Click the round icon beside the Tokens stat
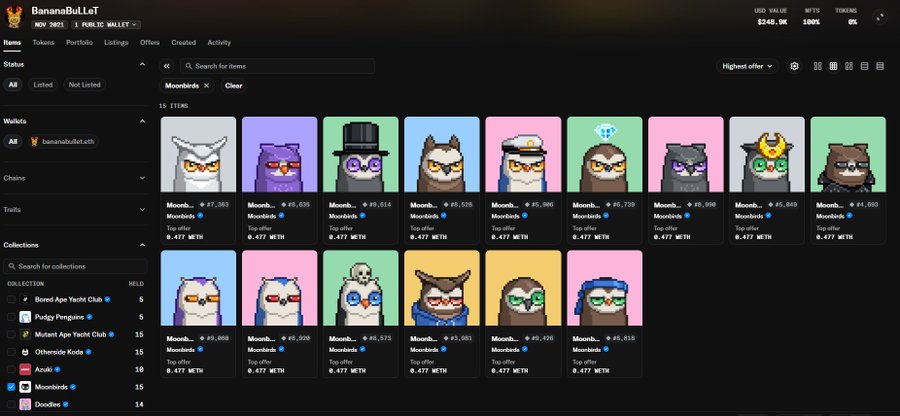The image size is (900, 416). click(x=880, y=17)
